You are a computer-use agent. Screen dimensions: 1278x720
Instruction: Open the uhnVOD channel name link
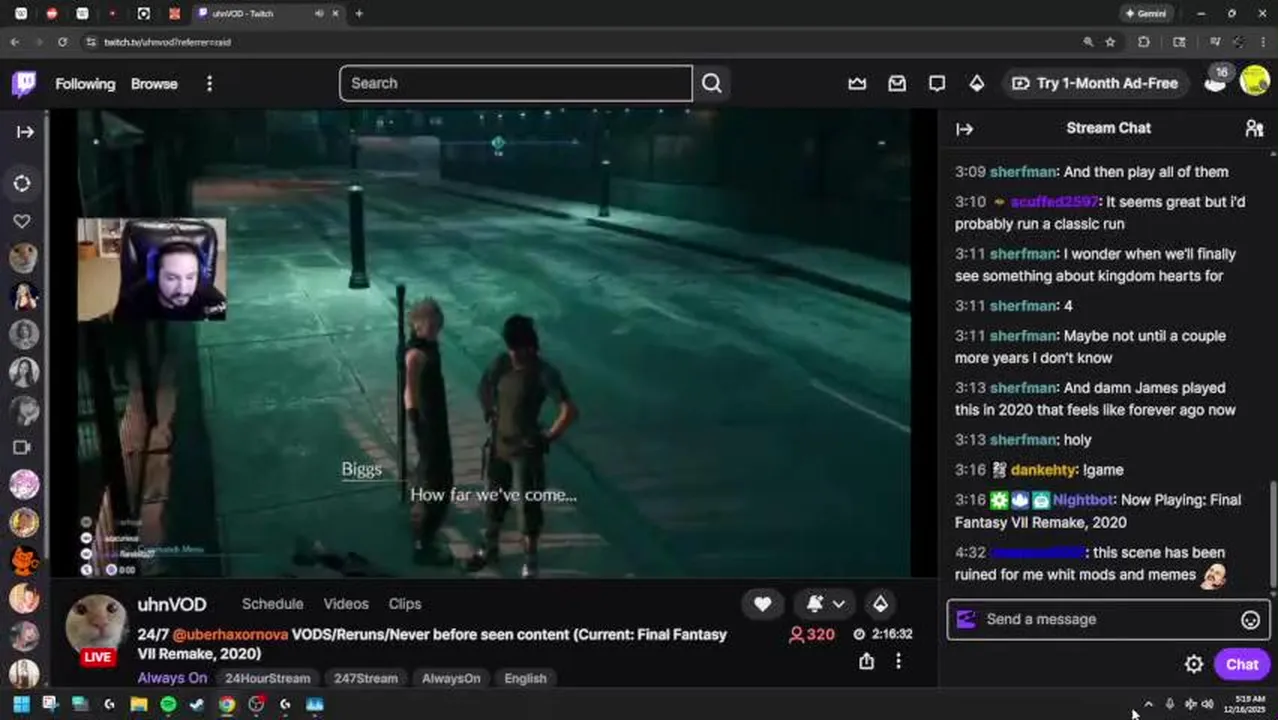pyautogui.click(x=172, y=605)
